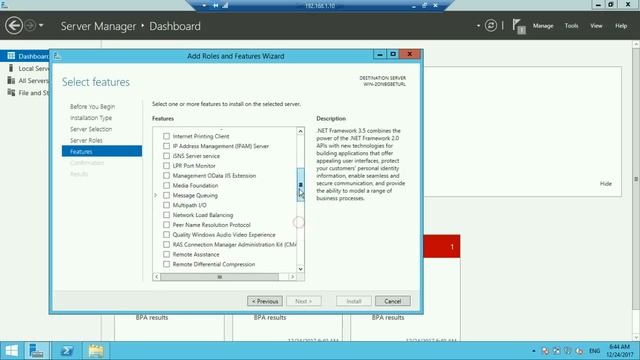Tick Peer Name Resolution Protocol checkbox
The height and width of the screenshot is (360, 640).
[166, 224]
